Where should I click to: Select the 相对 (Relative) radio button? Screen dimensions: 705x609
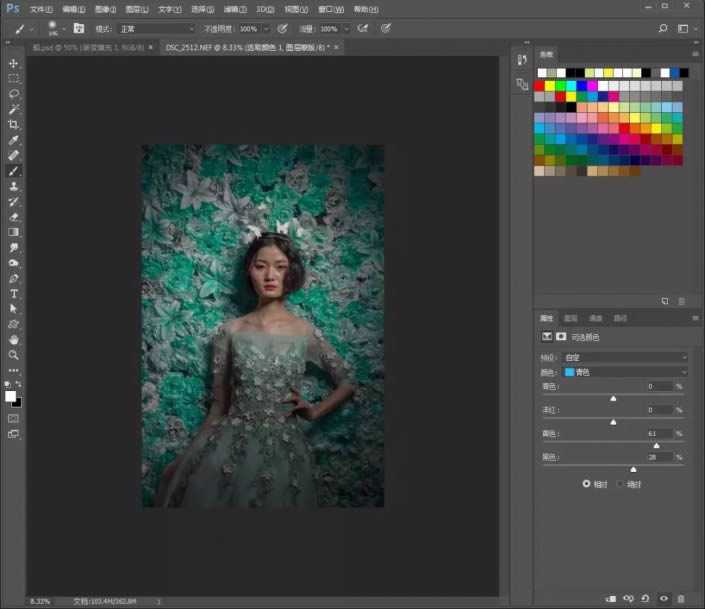click(x=587, y=483)
